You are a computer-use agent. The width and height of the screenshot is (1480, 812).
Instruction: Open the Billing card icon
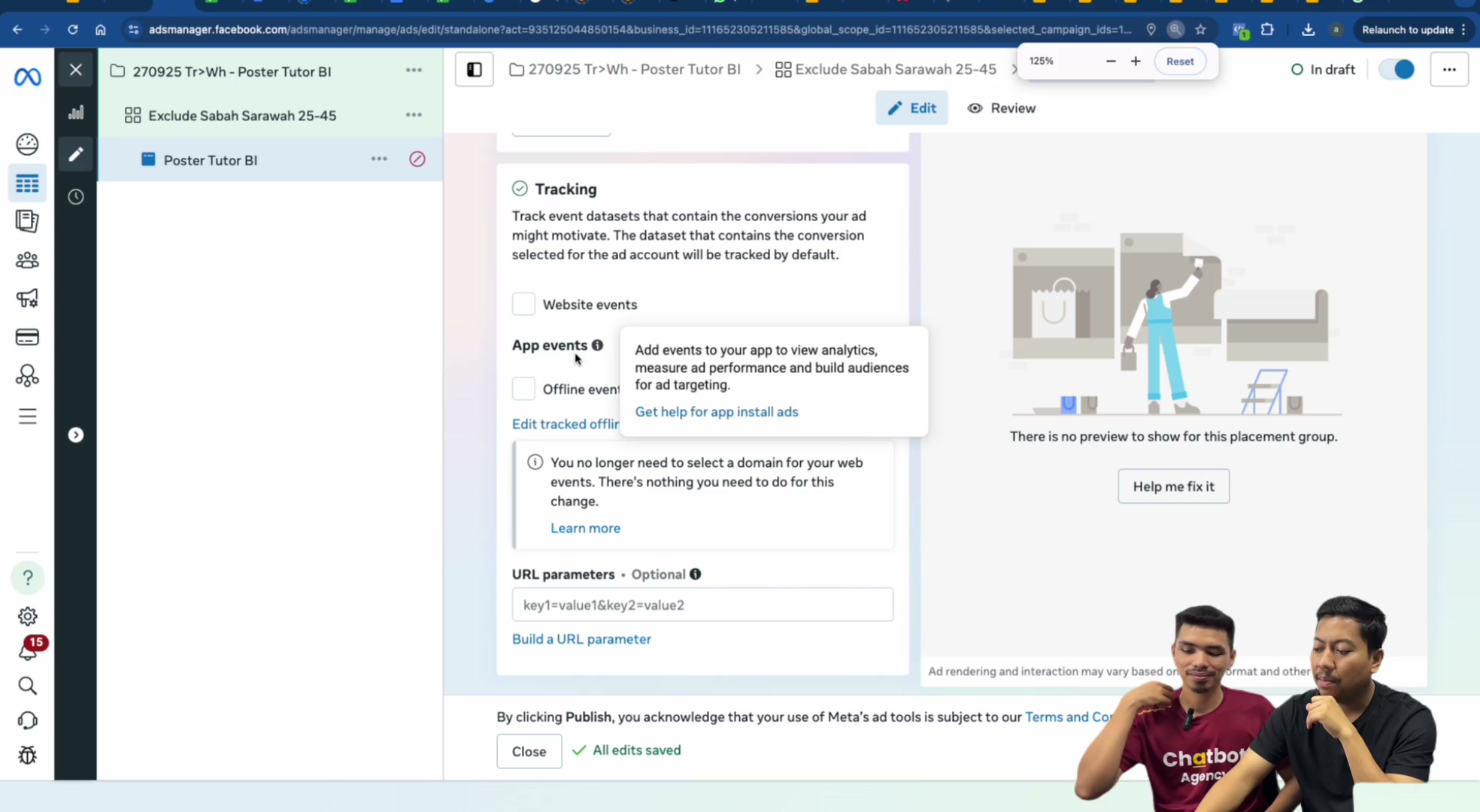[27, 337]
